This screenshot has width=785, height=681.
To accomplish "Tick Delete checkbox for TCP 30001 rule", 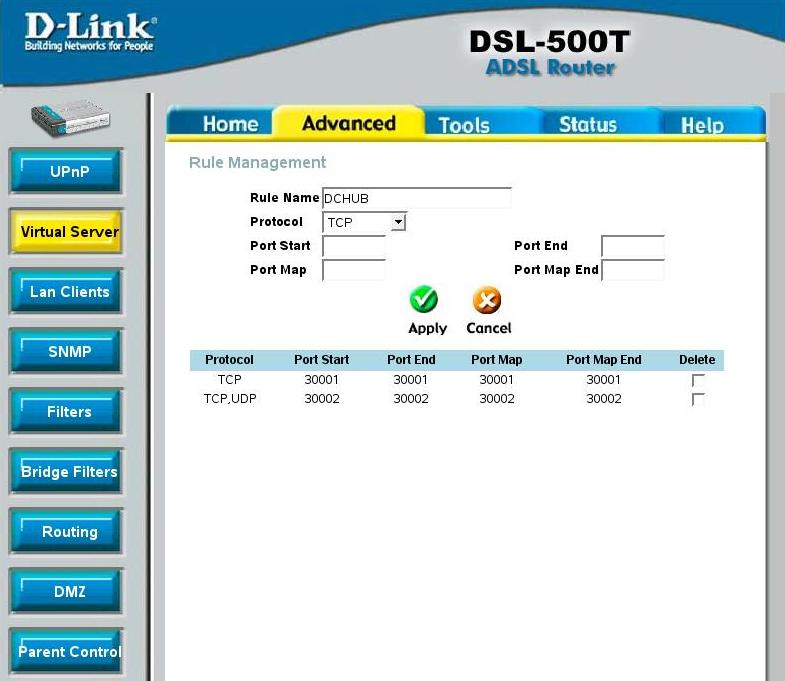I will coord(698,380).
